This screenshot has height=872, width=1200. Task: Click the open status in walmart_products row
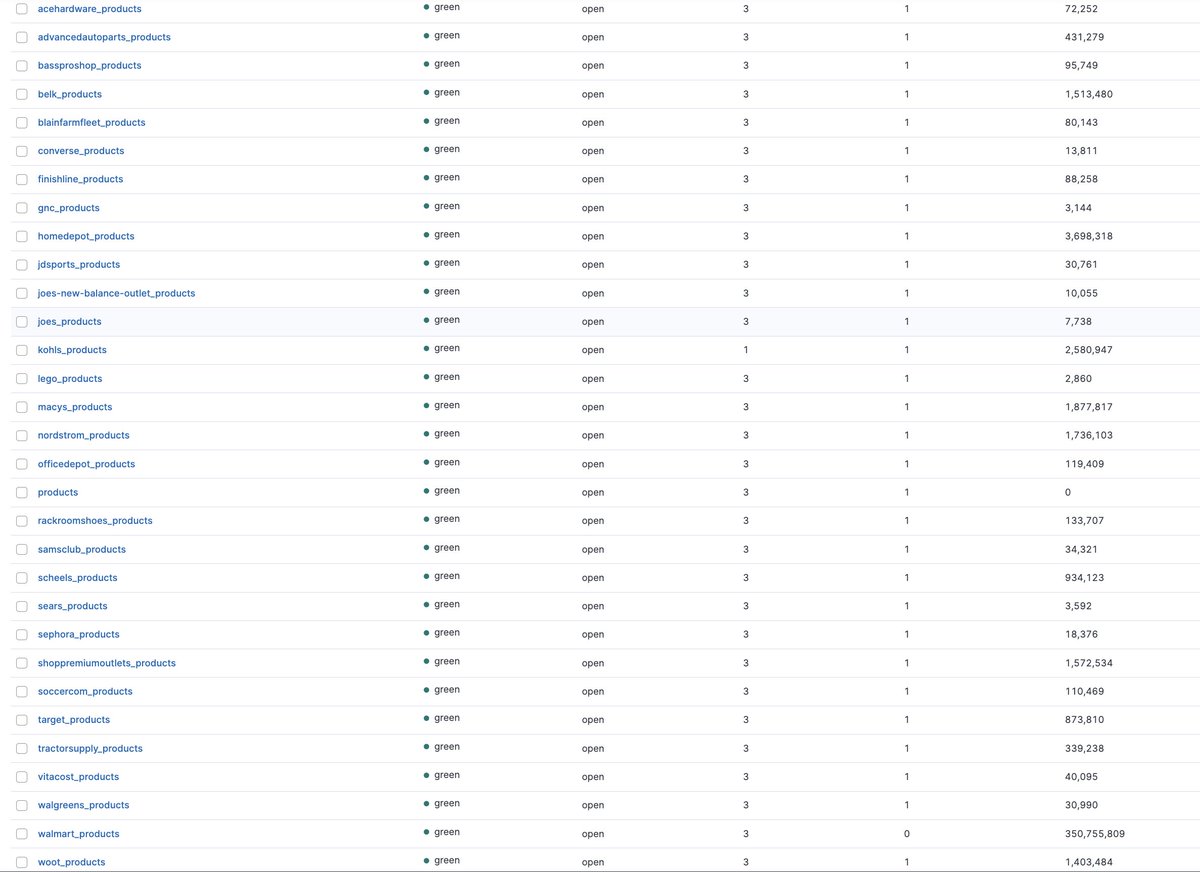pos(593,833)
